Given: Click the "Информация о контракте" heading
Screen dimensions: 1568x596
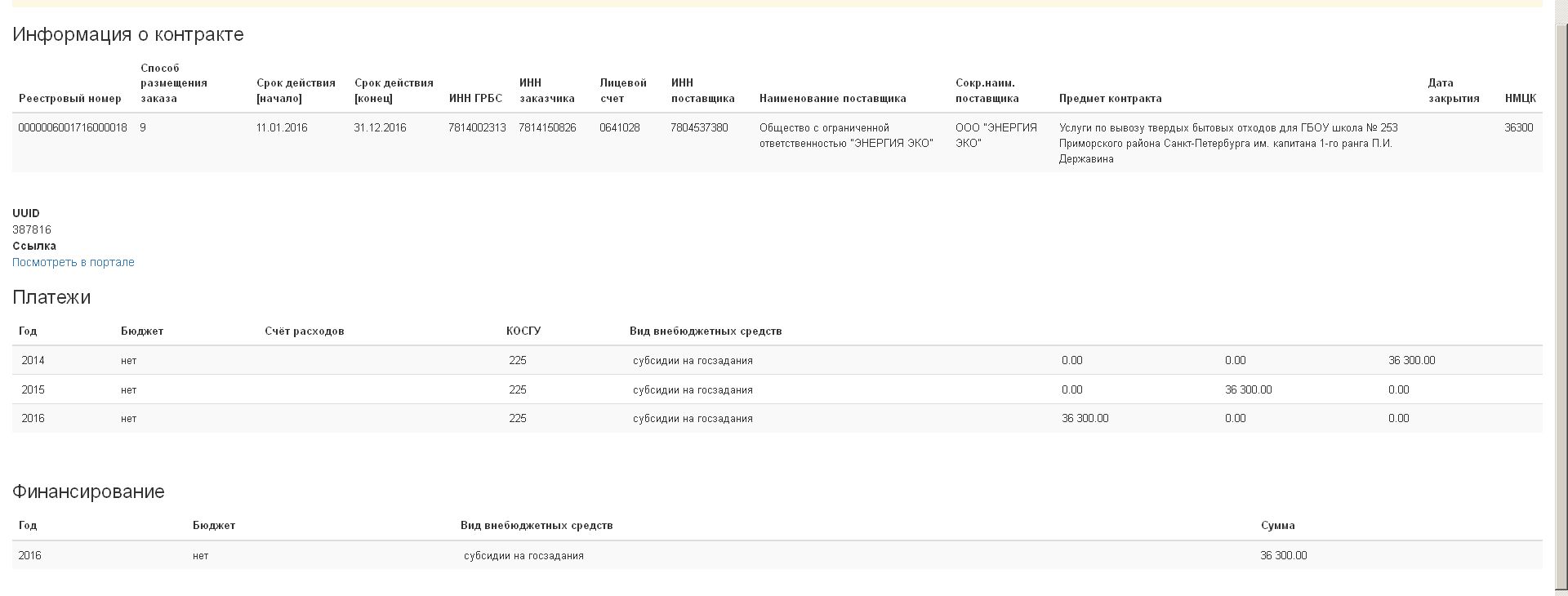Looking at the screenshot, I should click(127, 34).
